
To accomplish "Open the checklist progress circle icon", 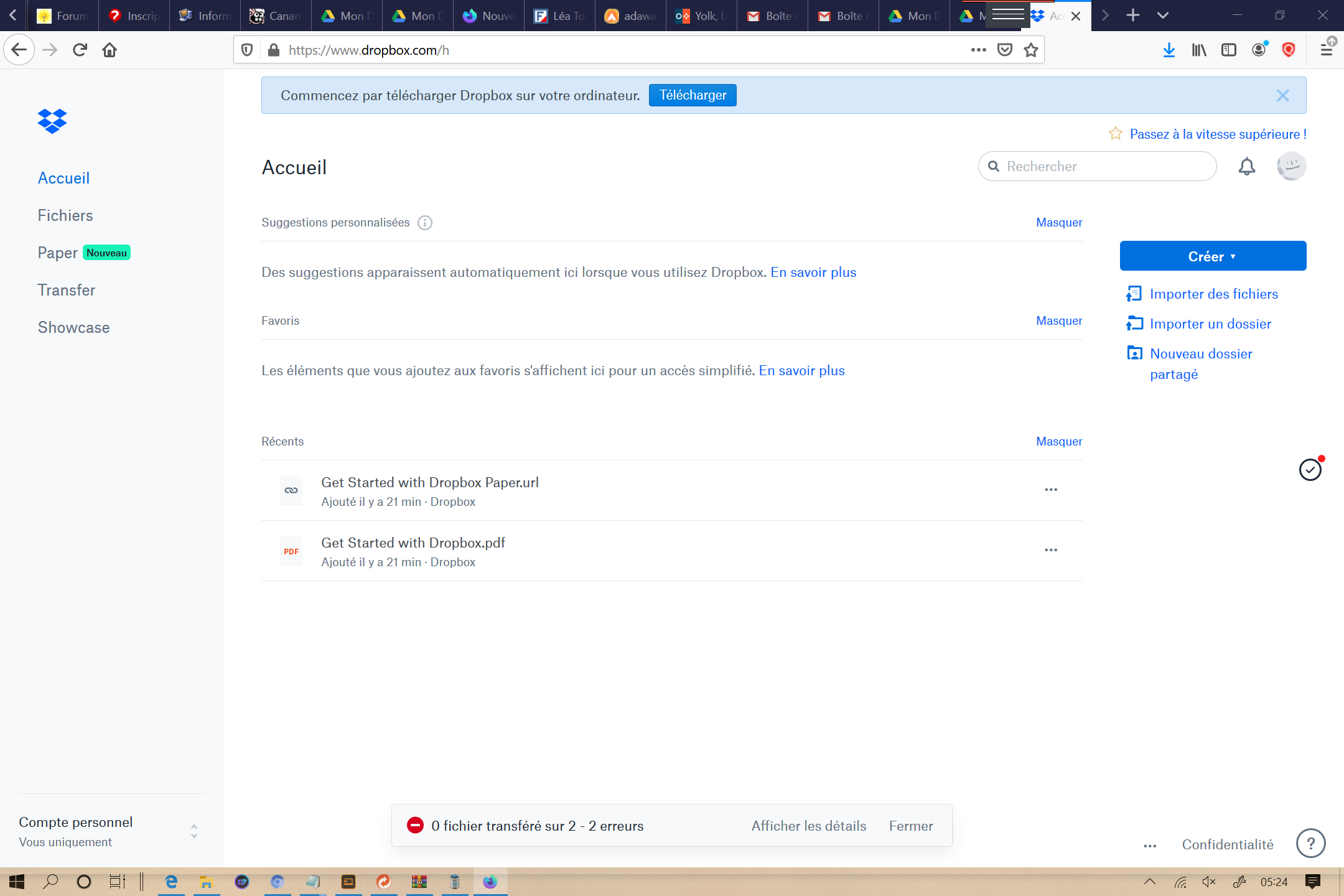I will (1310, 470).
